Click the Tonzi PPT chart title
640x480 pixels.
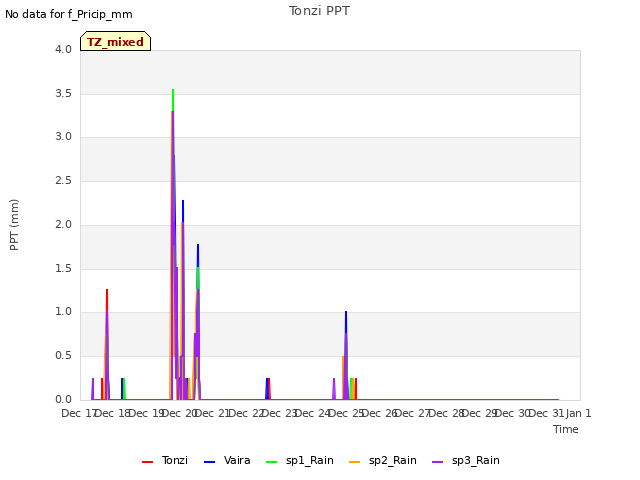pyautogui.click(x=319, y=11)
